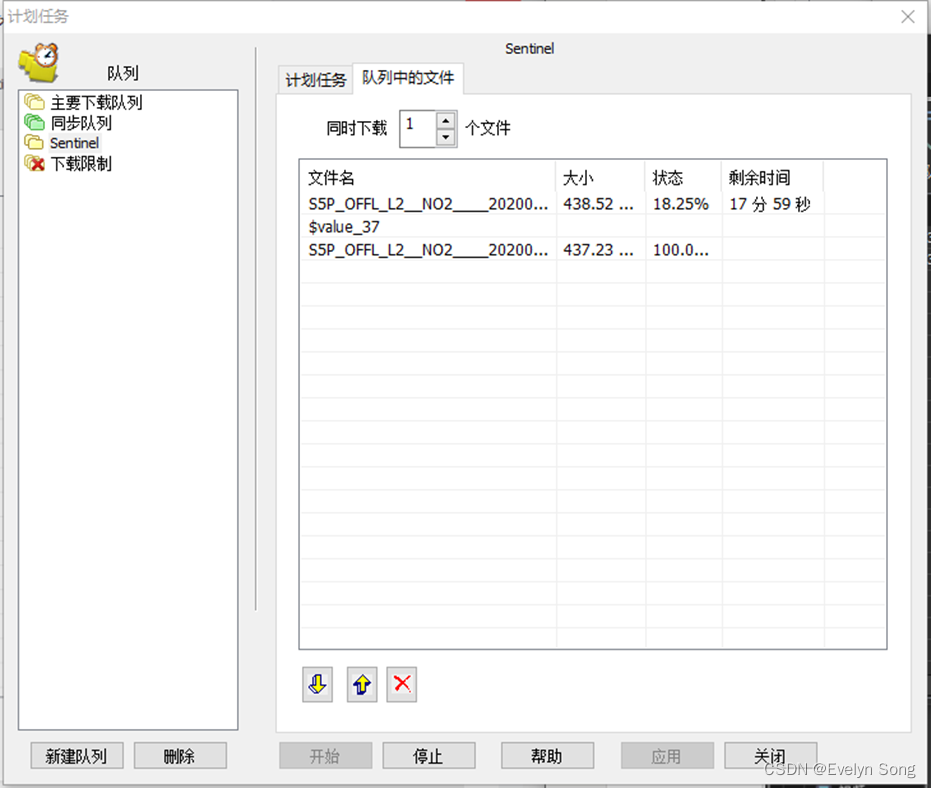
Task: Open help via the 帮助 button
Action: point(547,755)
